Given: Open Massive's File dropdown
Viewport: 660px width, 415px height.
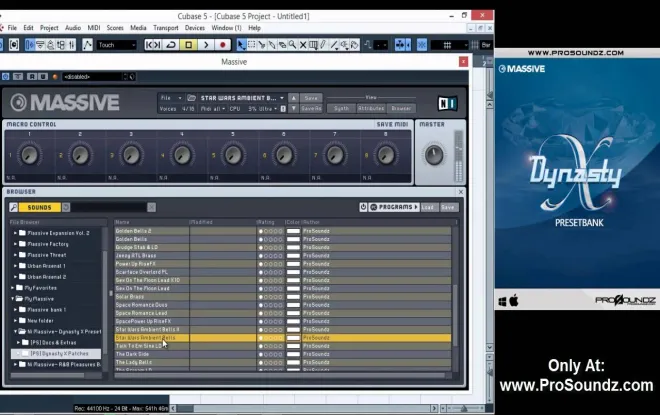Looking at the screenshot, I should 171,98.
